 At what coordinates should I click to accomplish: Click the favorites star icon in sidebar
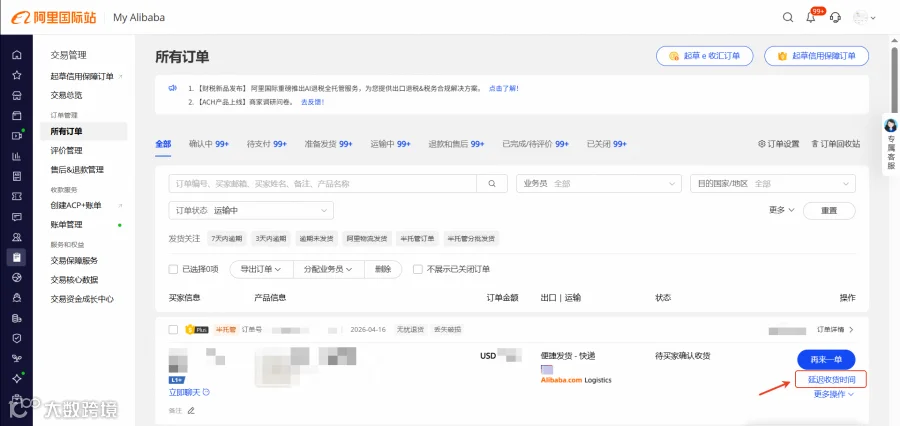(17, 75)
